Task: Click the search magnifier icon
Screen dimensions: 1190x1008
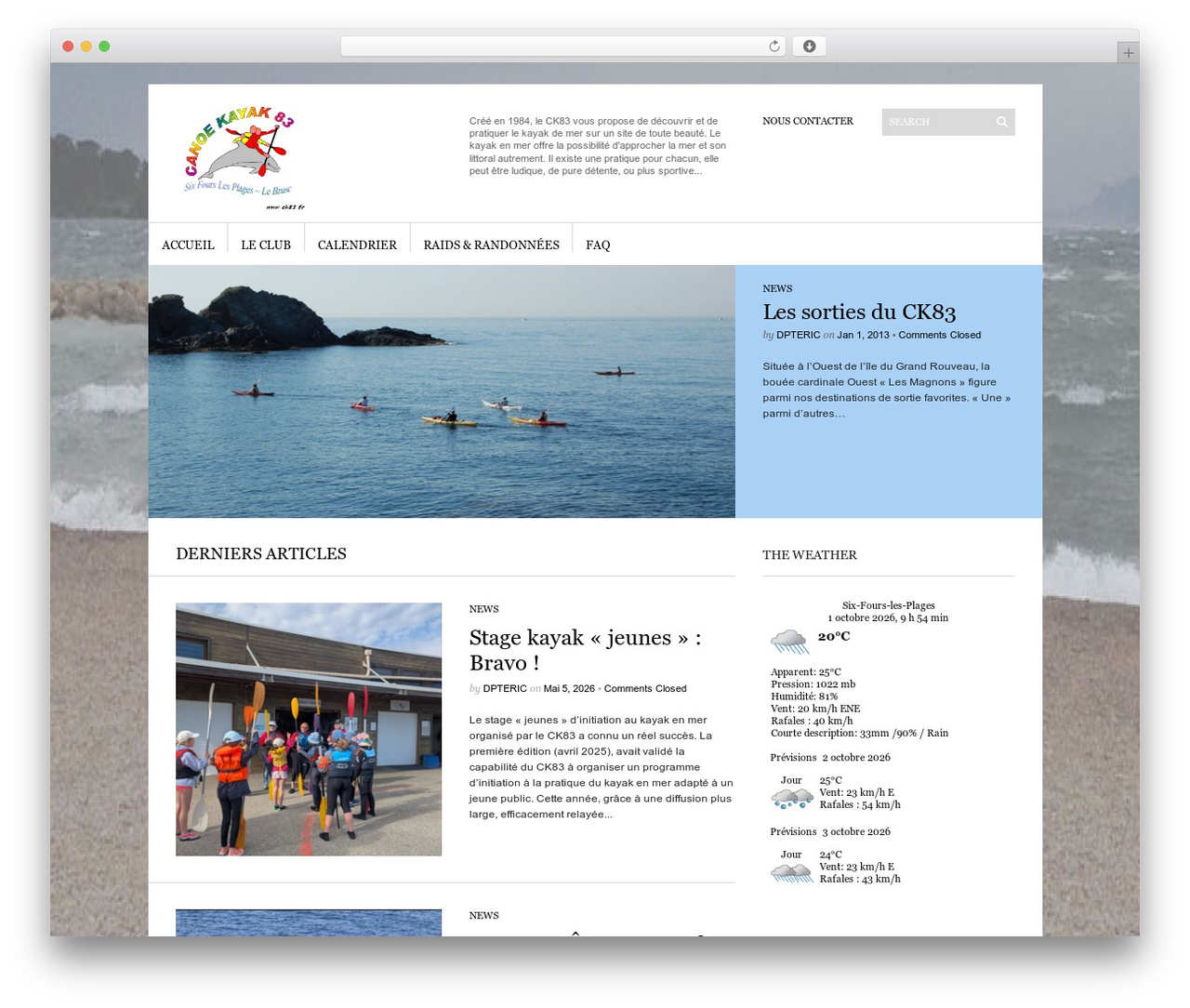Action: (1002, 122)
